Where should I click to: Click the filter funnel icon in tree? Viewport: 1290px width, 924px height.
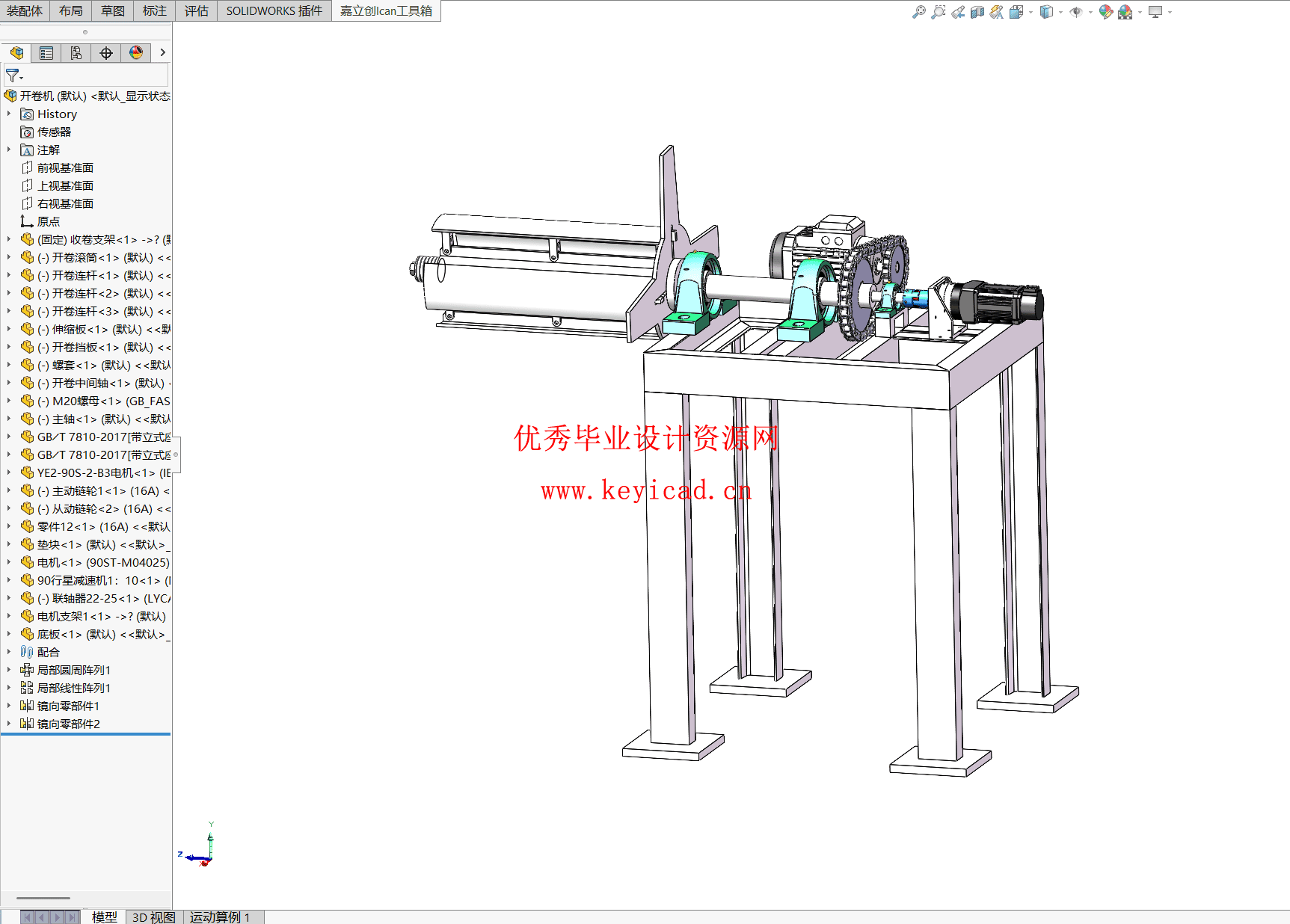[x=13, y=76]
